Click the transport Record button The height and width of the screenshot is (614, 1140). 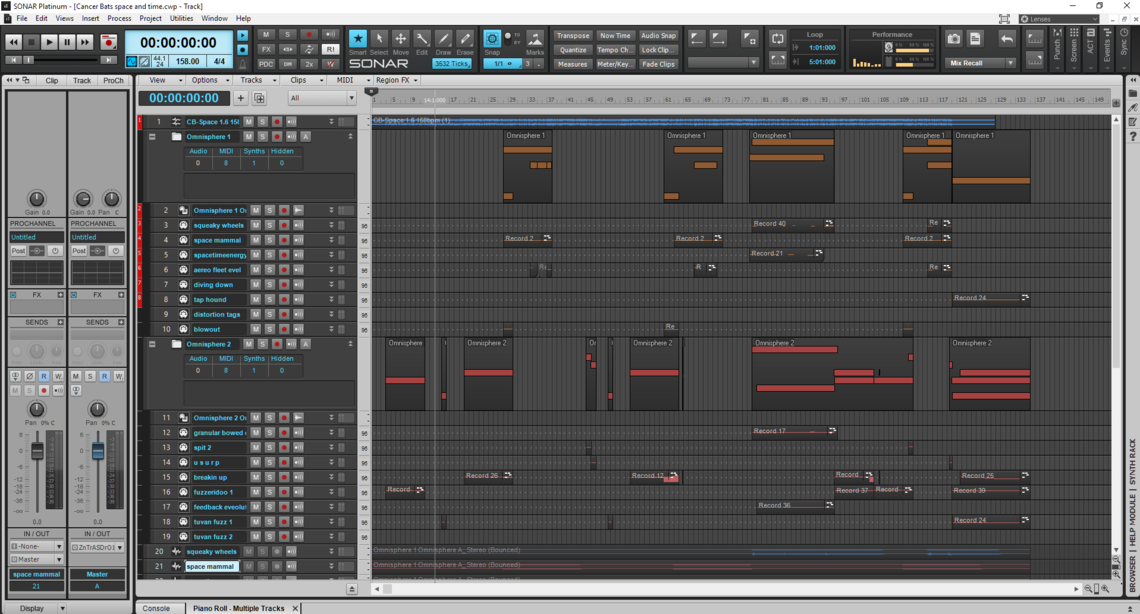click(x=108, y=42)
